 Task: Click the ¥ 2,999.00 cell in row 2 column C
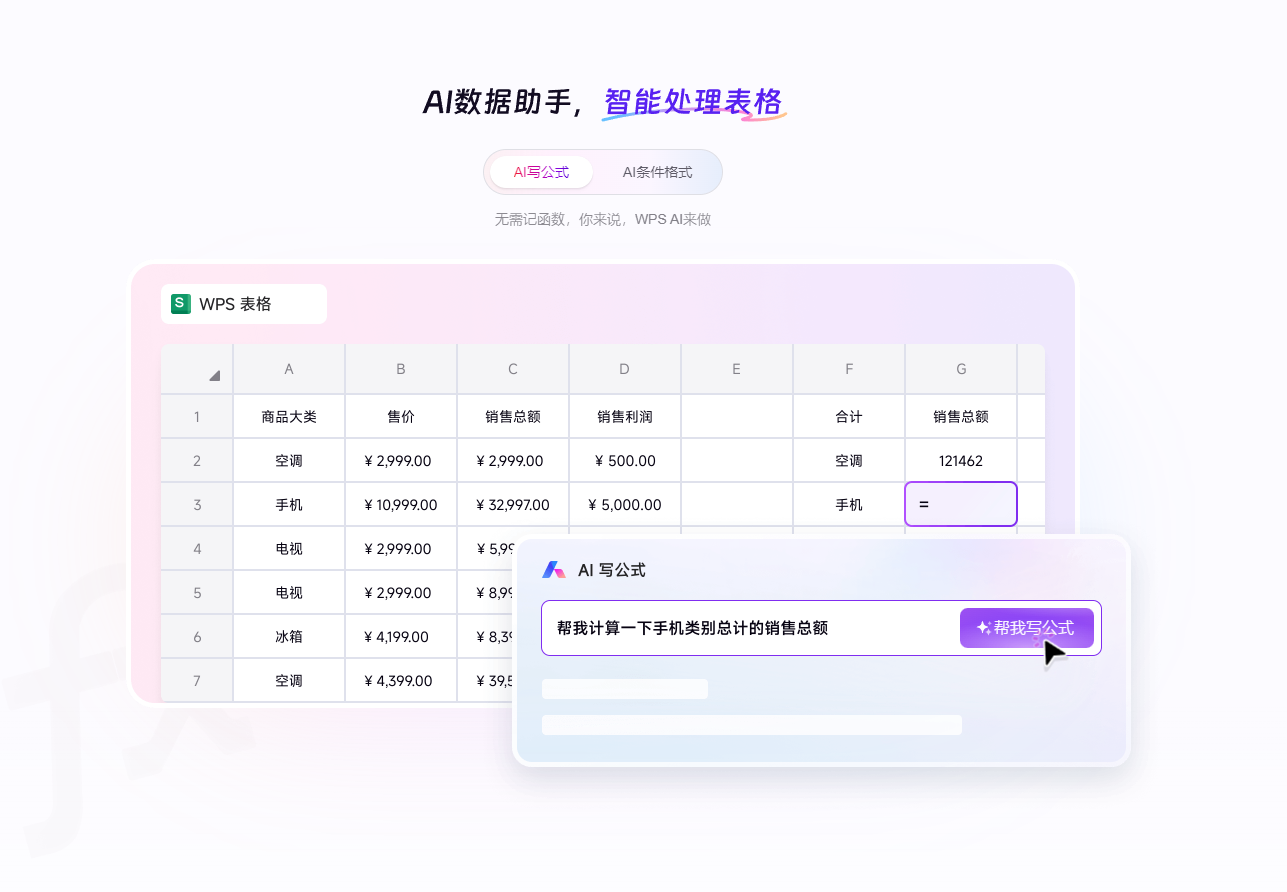point(513,461)
